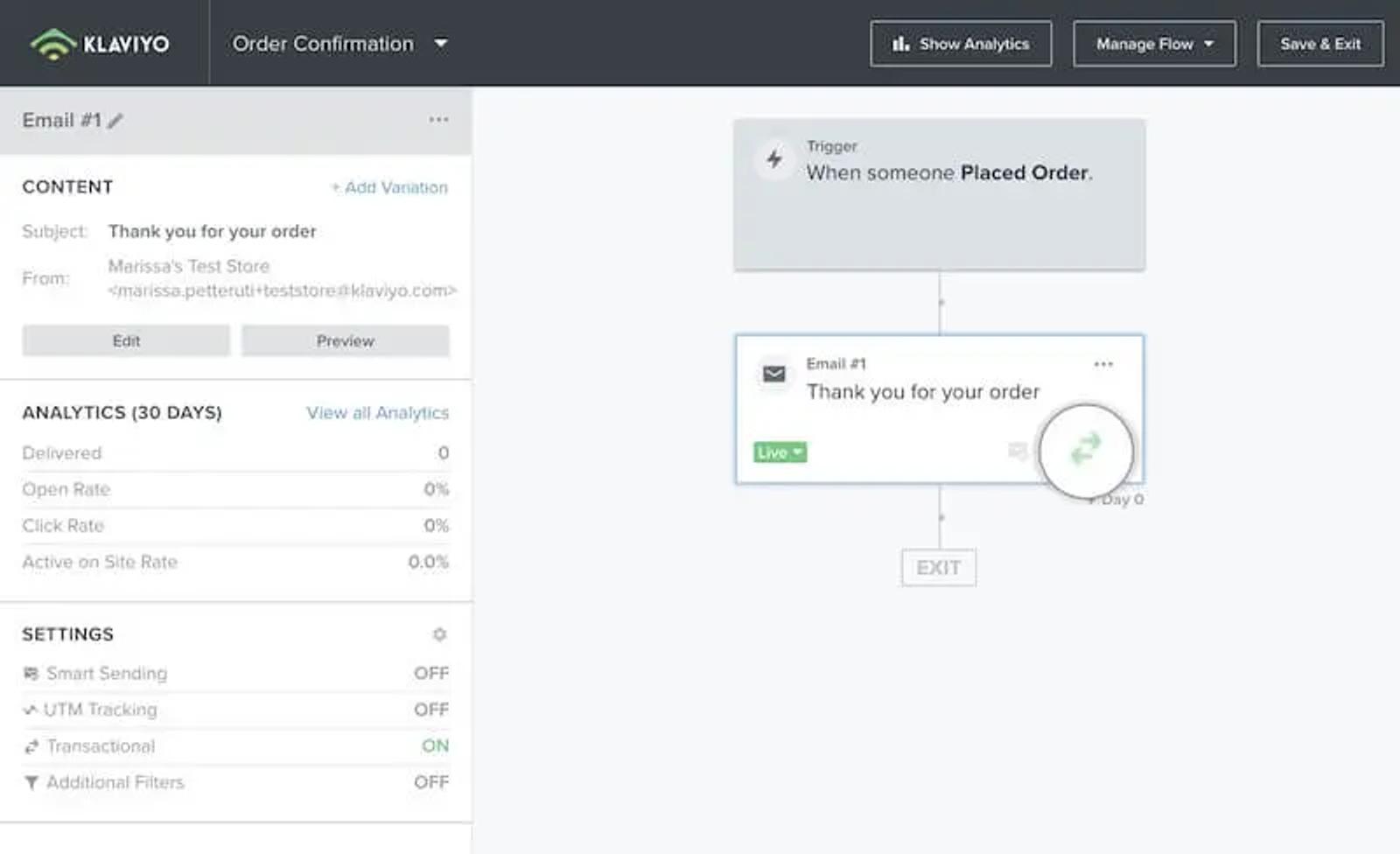Click the Add Variation link
Screen dimensions: 1400x854
click(389, 187)
